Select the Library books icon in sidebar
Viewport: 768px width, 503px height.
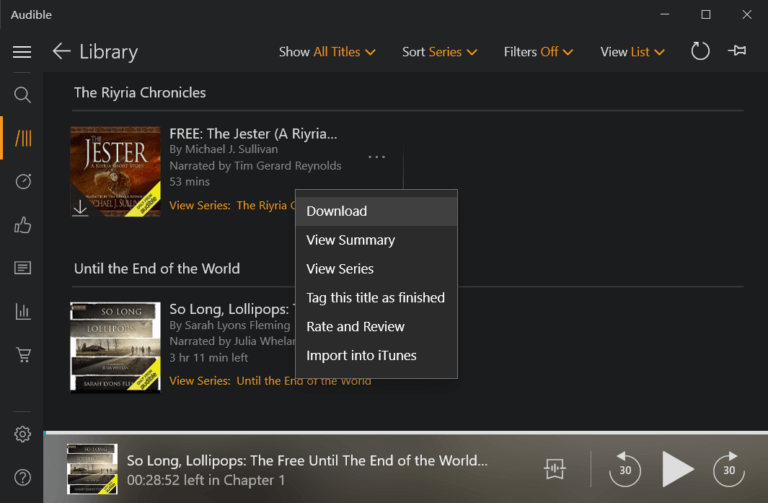coord(23,138)
